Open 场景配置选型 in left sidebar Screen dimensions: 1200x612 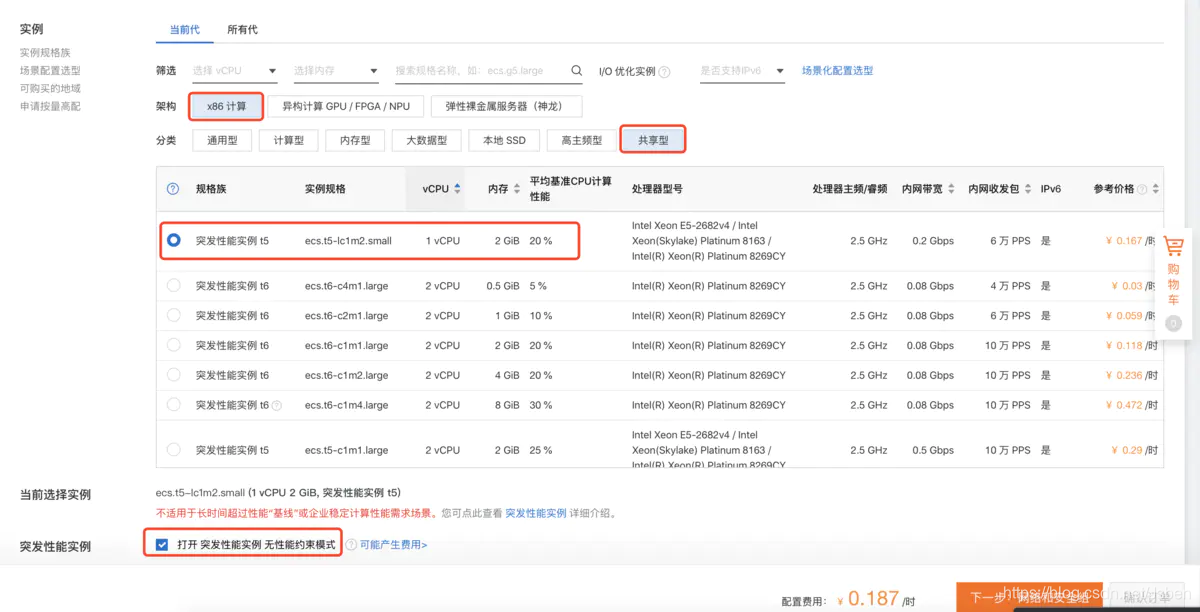50,70
